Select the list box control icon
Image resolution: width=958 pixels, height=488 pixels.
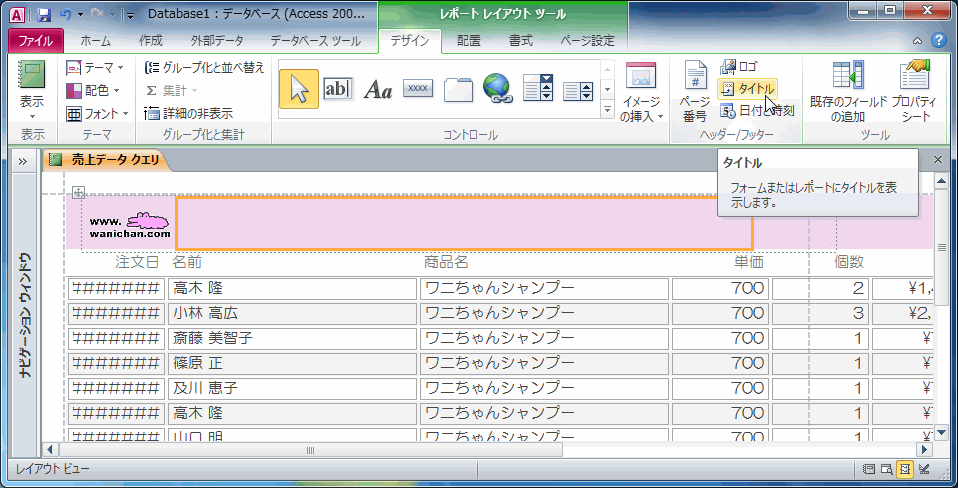tap(578, 91)
